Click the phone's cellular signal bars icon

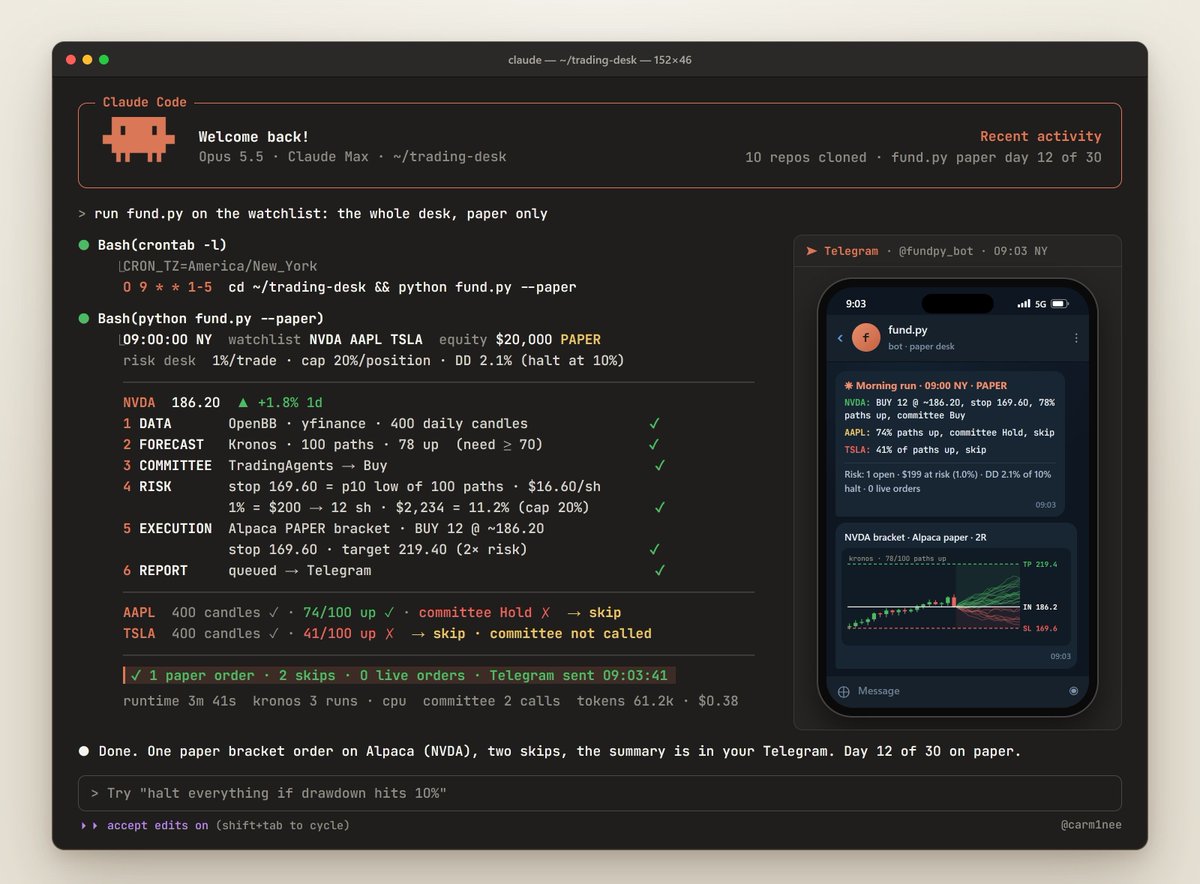point(1023,303)
